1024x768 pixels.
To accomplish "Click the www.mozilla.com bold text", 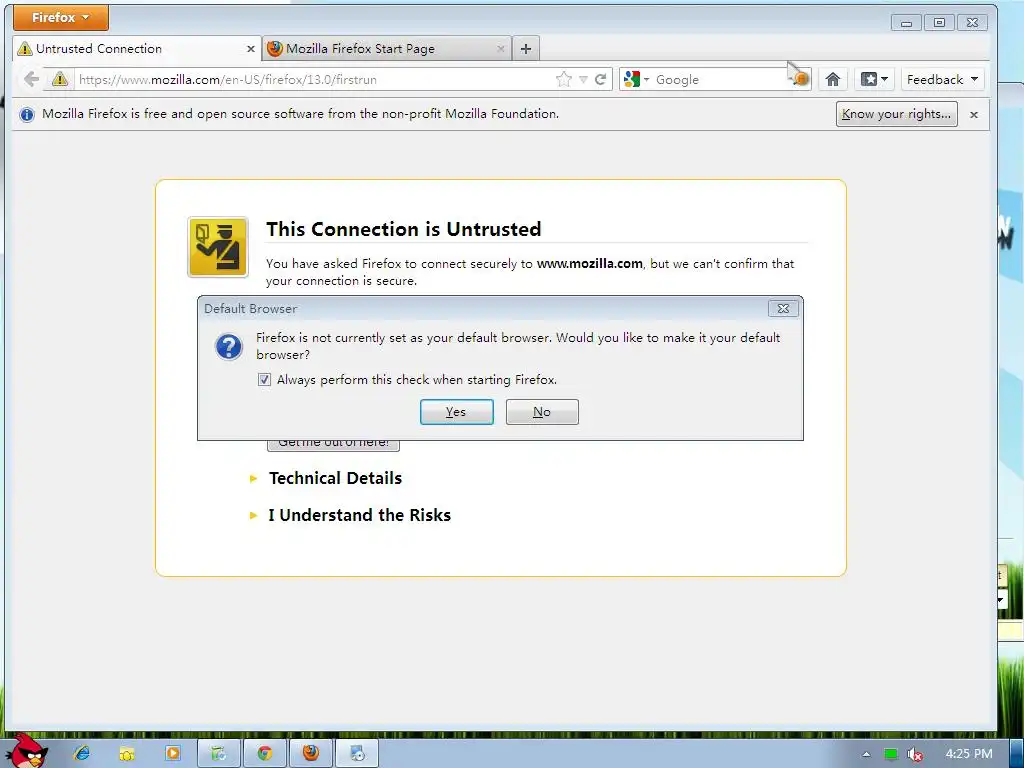I will (x=590, y=264).
